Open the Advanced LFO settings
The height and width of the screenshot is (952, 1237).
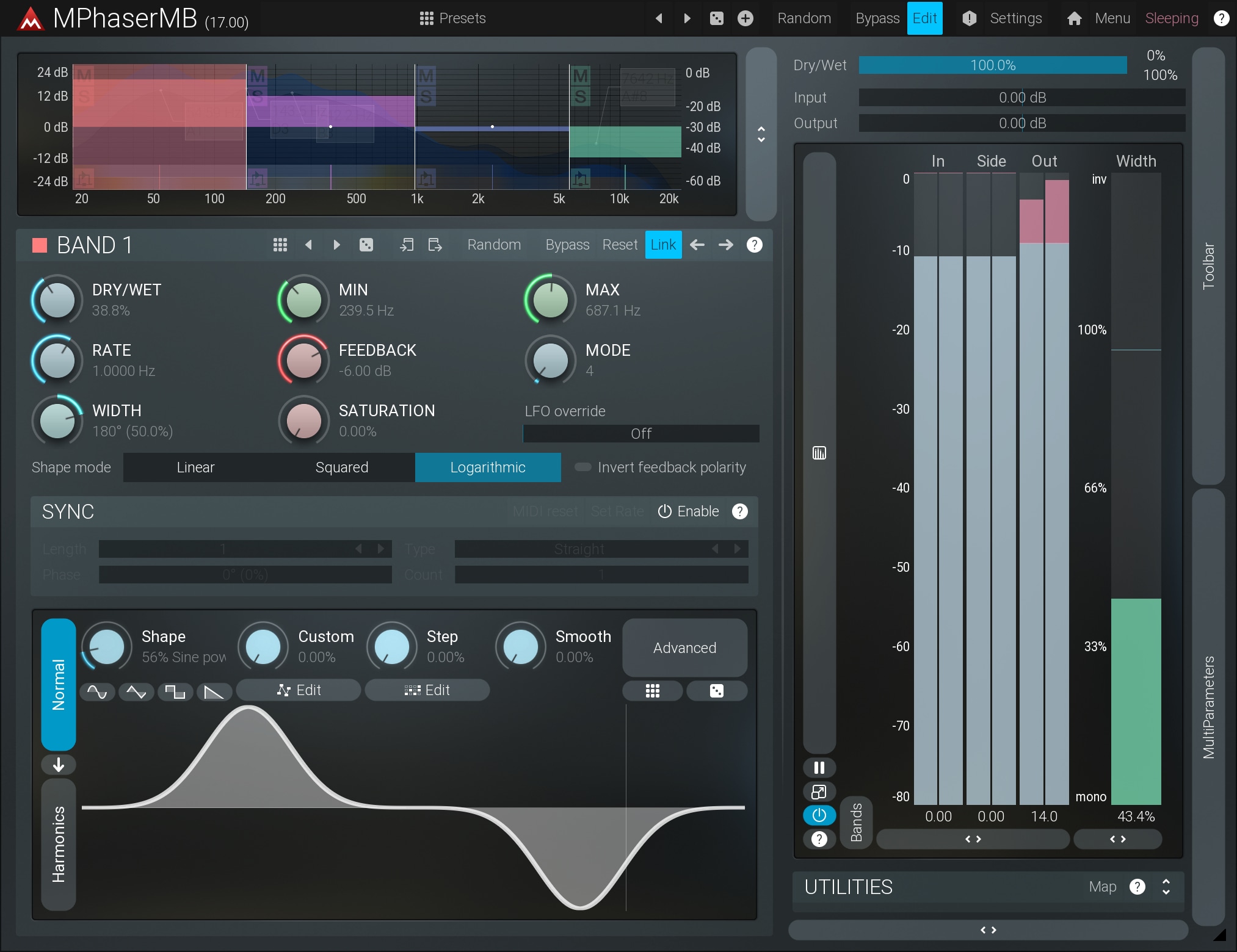click(x=684, y=647)
